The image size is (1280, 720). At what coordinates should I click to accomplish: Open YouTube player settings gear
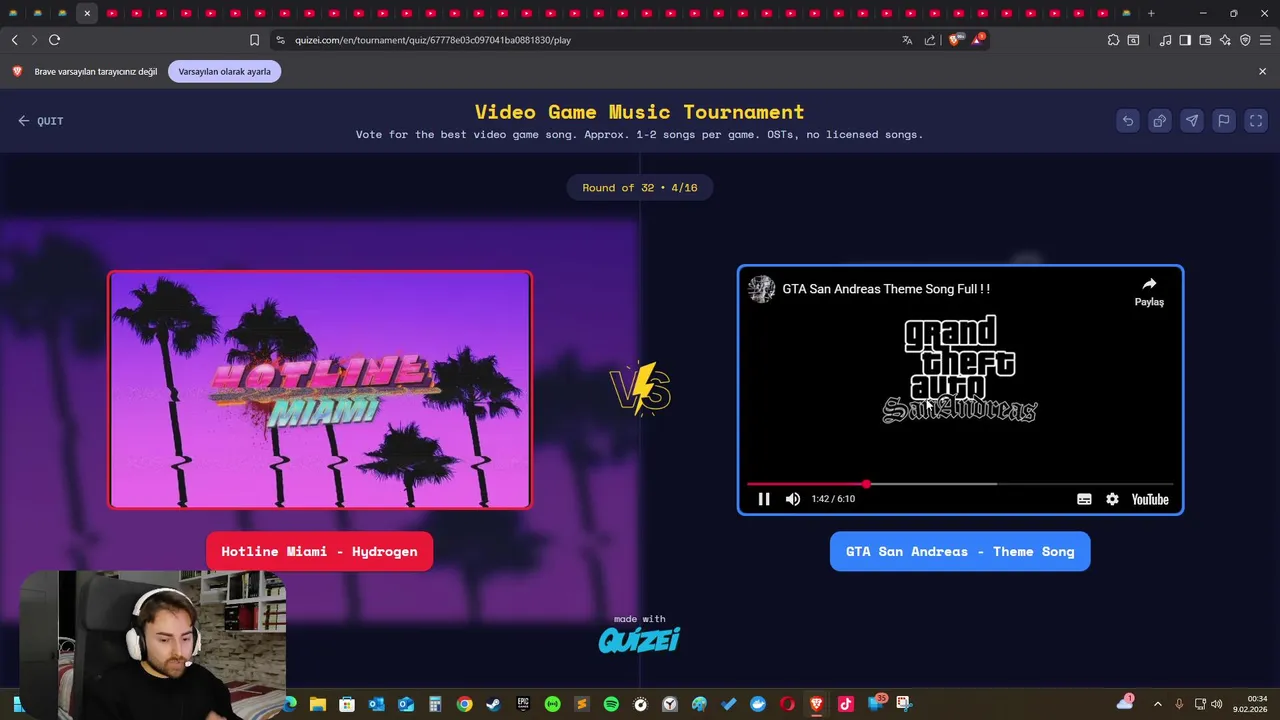pos(1112,499)
